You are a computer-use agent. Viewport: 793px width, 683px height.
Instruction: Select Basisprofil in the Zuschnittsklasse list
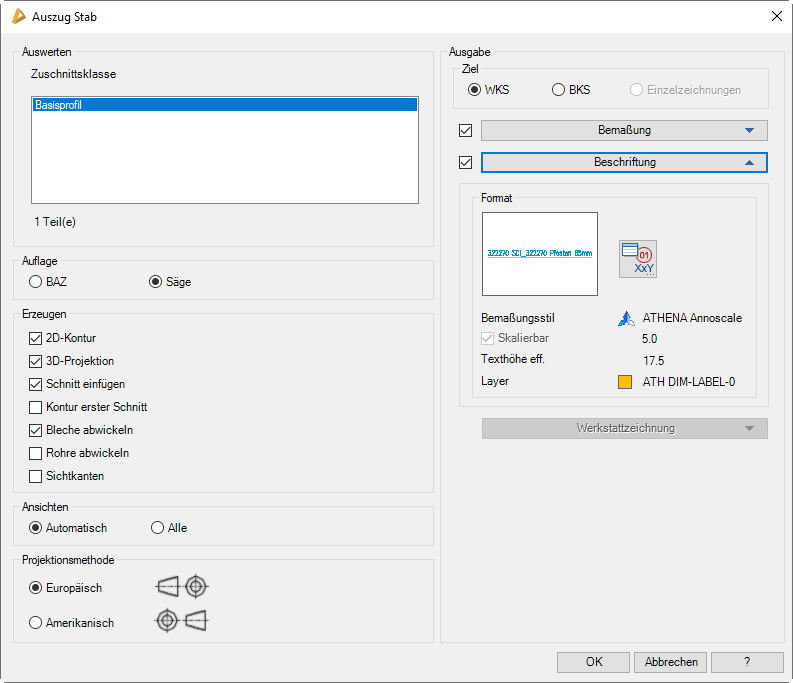coord(224,104)
